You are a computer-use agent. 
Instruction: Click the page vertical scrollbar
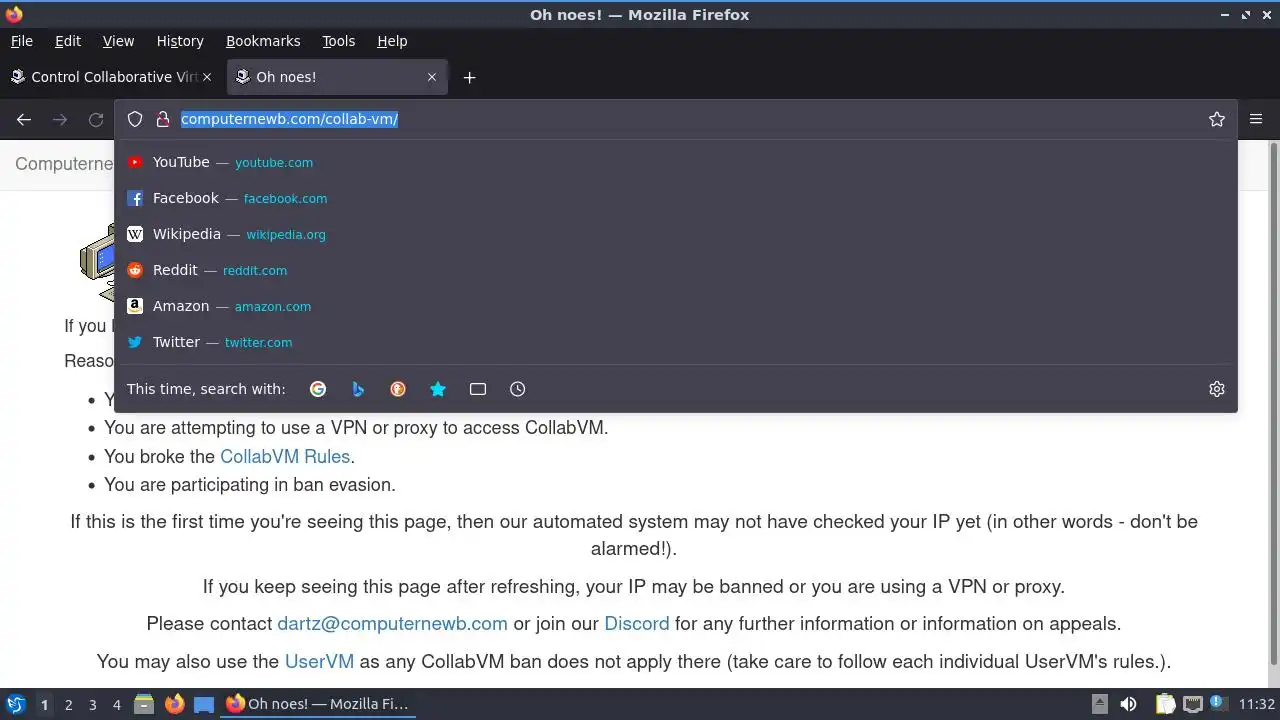tap(1273, 403)
